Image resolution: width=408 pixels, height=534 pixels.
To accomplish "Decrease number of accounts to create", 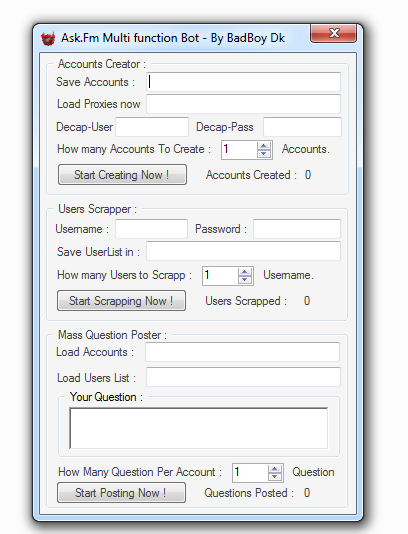I will (x=263, y=154).
